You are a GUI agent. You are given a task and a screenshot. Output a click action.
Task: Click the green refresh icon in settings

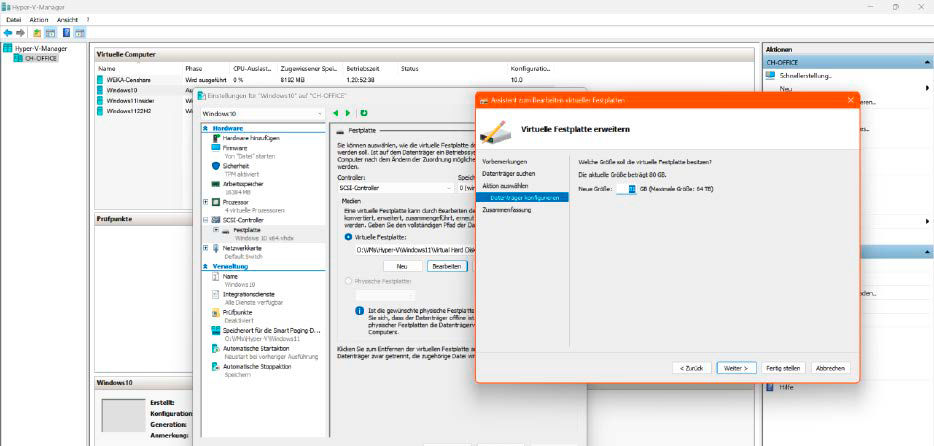pyautogui.click(x=363, y=113)
